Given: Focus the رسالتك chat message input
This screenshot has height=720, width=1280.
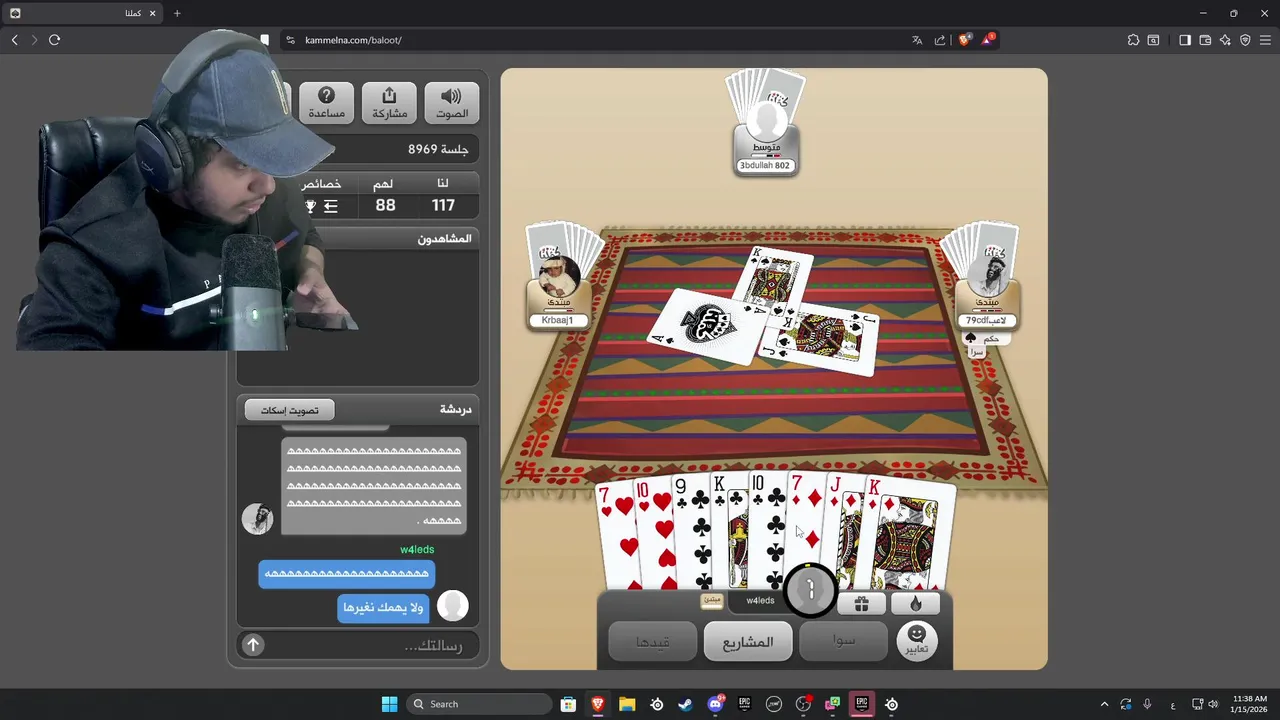Looking at the screenshot, I should coord(370,645).
